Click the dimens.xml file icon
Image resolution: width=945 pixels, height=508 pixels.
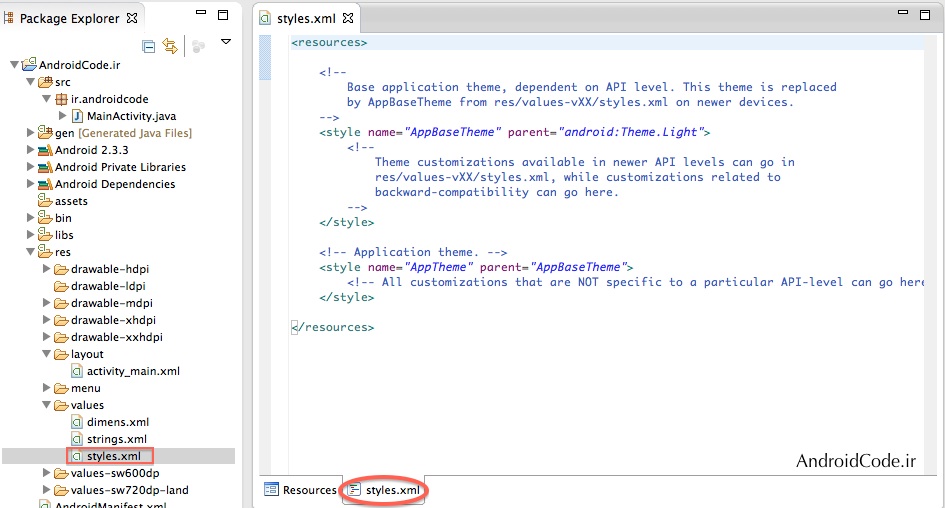point(77,422)
